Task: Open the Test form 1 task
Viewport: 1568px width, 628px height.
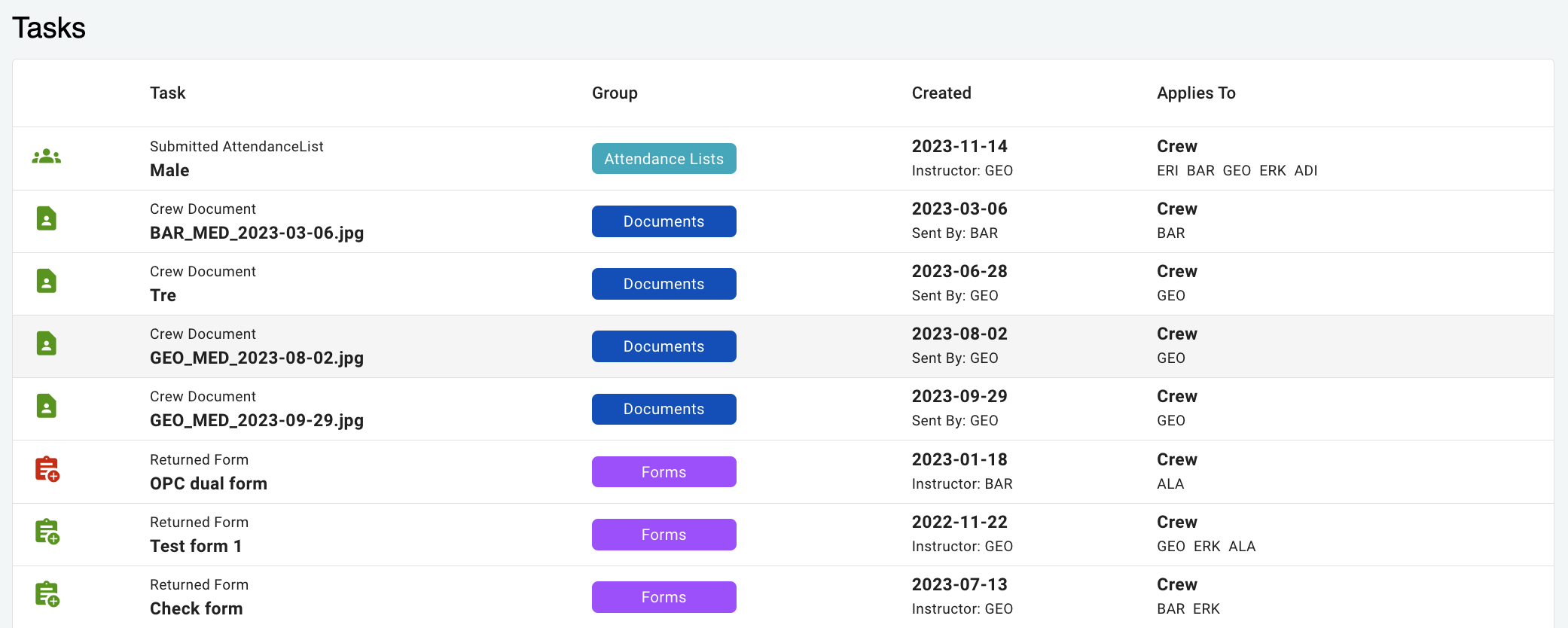Action: (196, 546)
